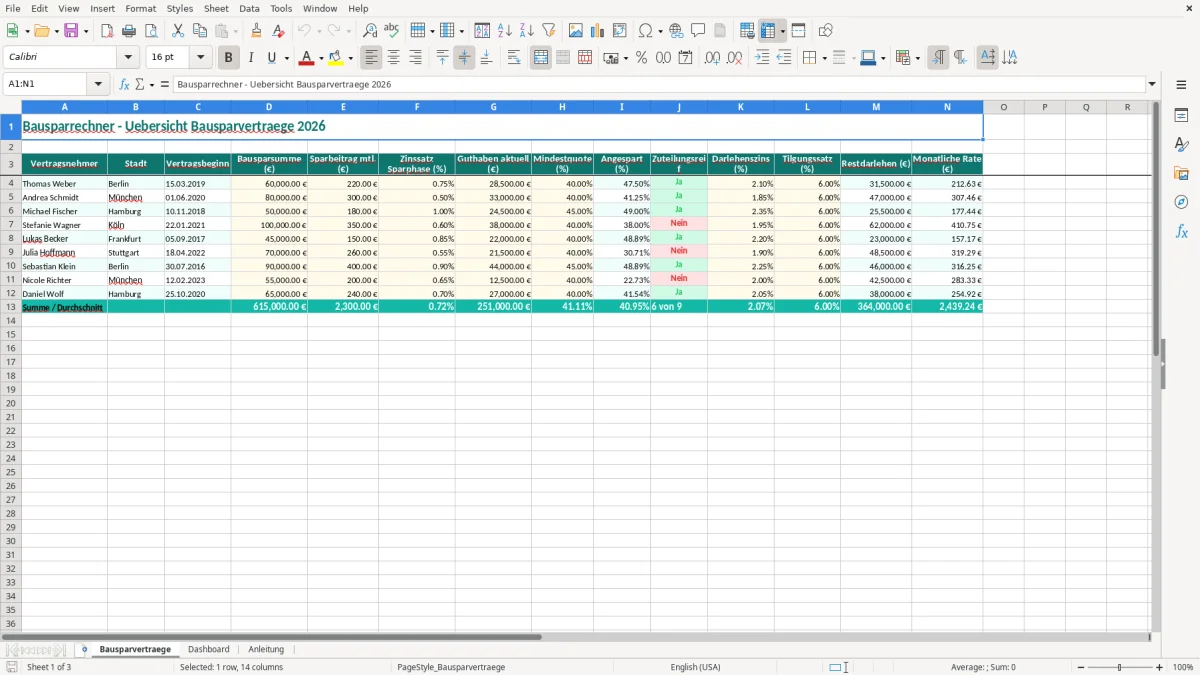Click the Format as Percent icon
1200x675 pixels.
pyautogui.click(x=641, y=58)
